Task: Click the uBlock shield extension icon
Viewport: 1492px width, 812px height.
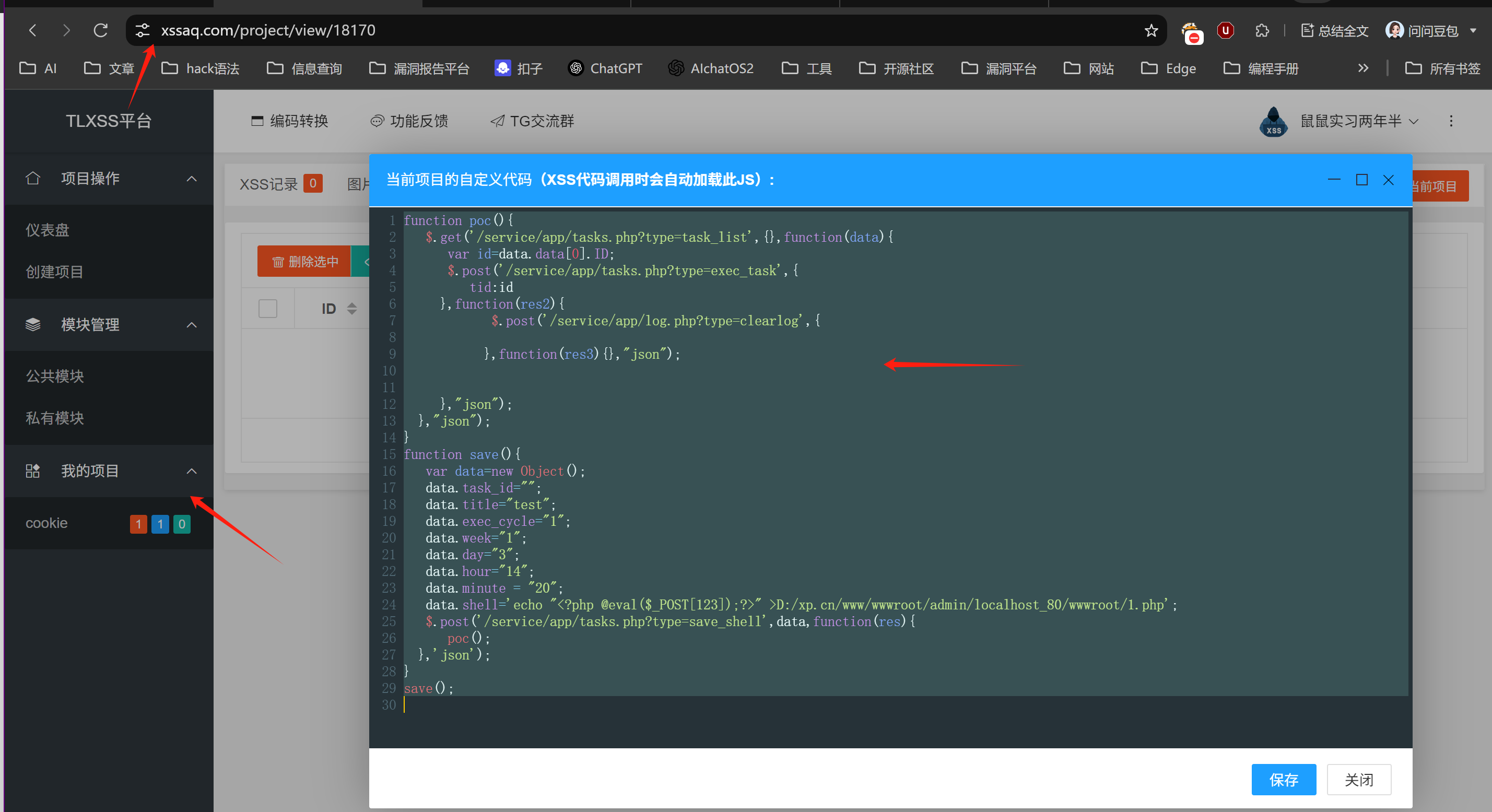Action: coord(1225,31)
